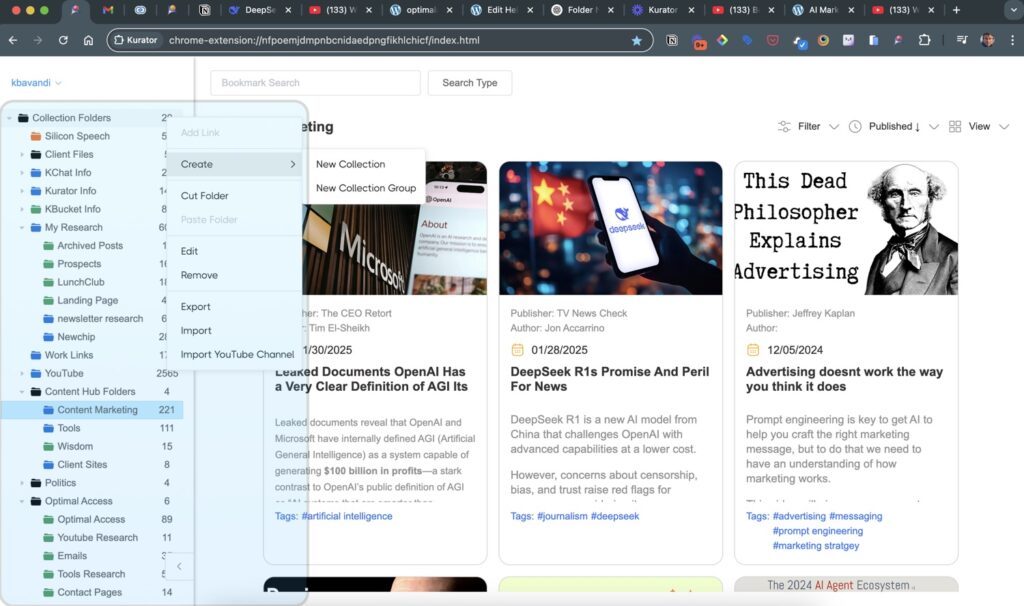1024x606 pixels.
Task: Open the kbavandi account dropdown
Action: click(36, 82)
